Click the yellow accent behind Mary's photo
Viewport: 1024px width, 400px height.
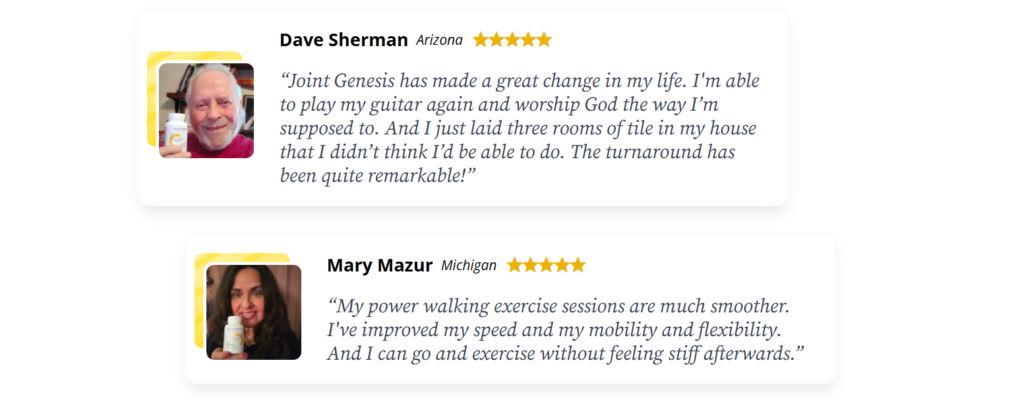coord(199,300)
